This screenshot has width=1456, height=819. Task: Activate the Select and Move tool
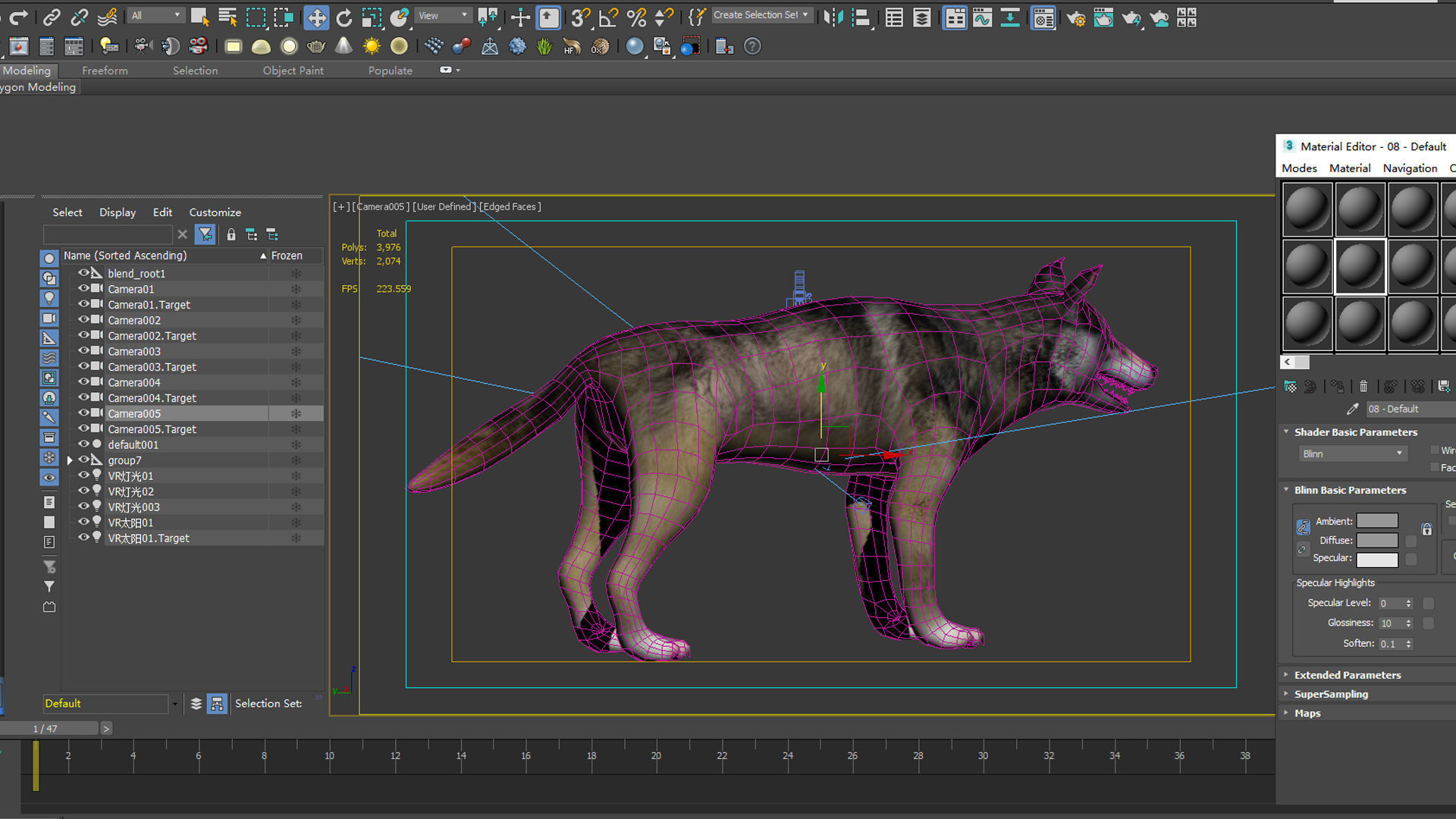point(316,17)
